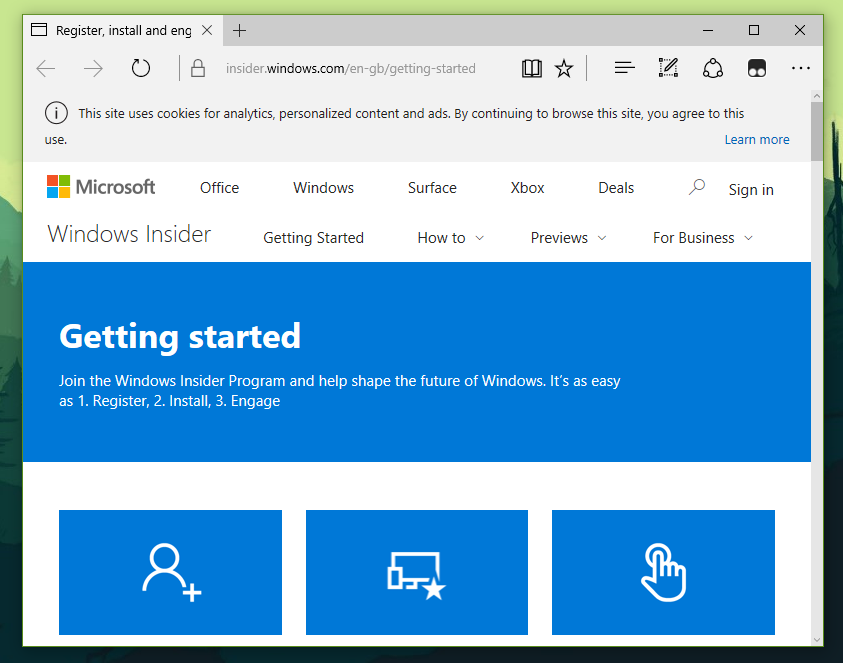Maximize the Edge window
Screen dimensions: 843x663
tap(754, 31)
